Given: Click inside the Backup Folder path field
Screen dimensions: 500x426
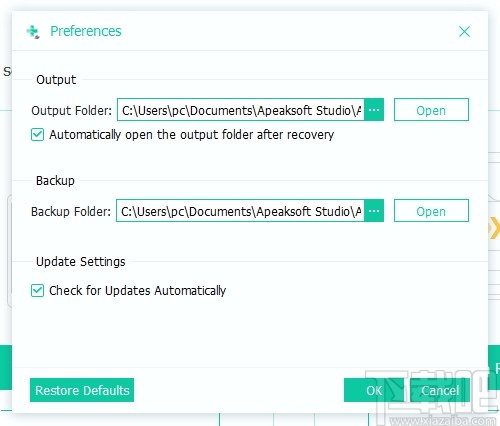Looking at the screenshot, I should [x=240, y=211].
